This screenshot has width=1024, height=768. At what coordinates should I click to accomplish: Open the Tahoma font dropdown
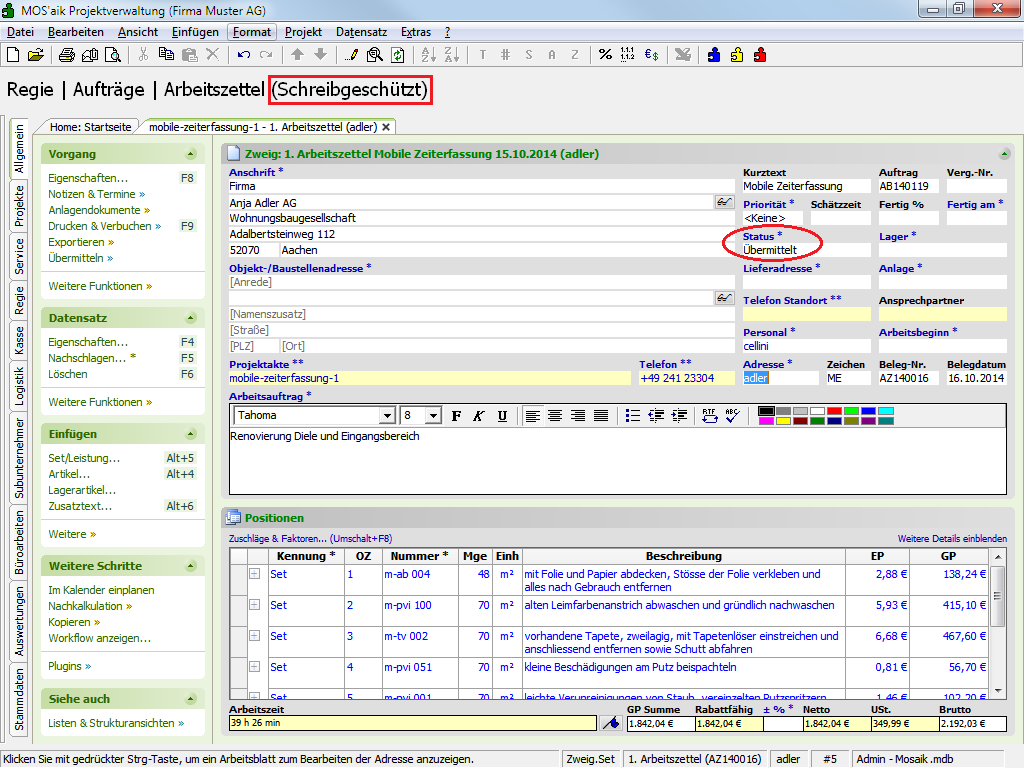(x=387, y=415)
